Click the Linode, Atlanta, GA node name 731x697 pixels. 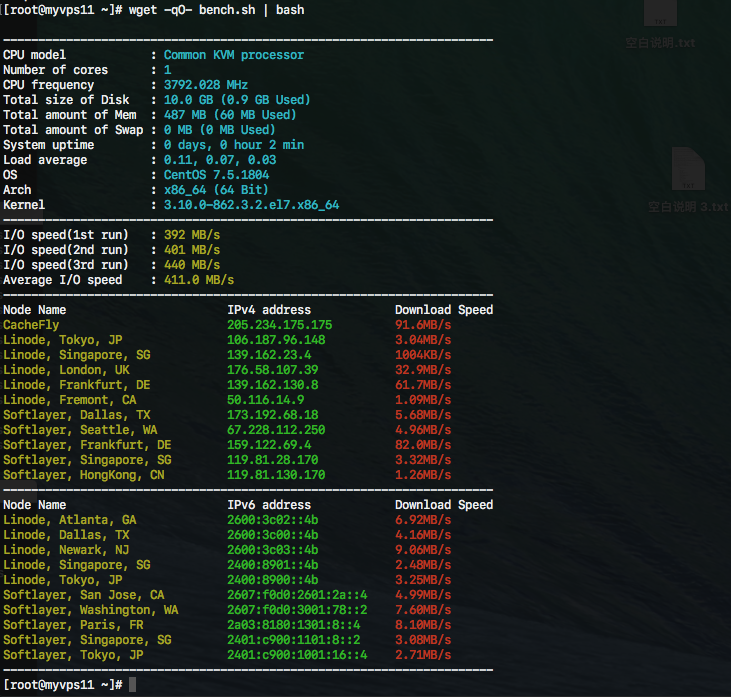[x=70, y=520]
